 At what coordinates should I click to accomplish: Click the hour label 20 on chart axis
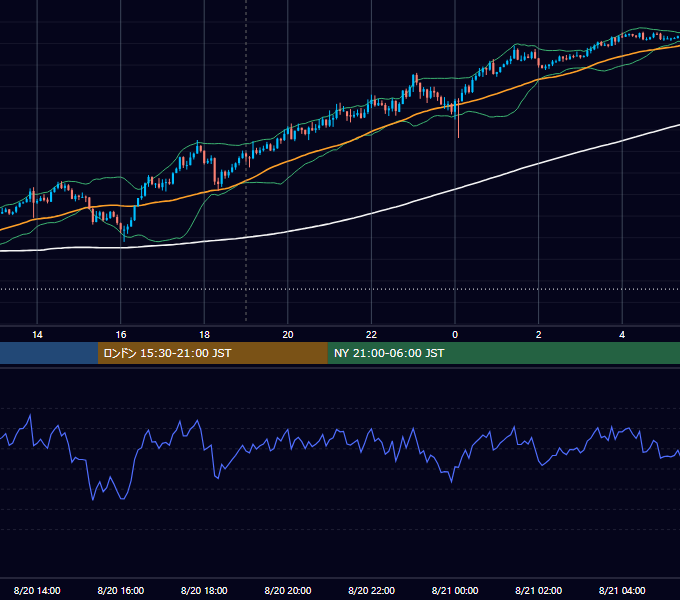pyautogui.click(x=288, y=335)
